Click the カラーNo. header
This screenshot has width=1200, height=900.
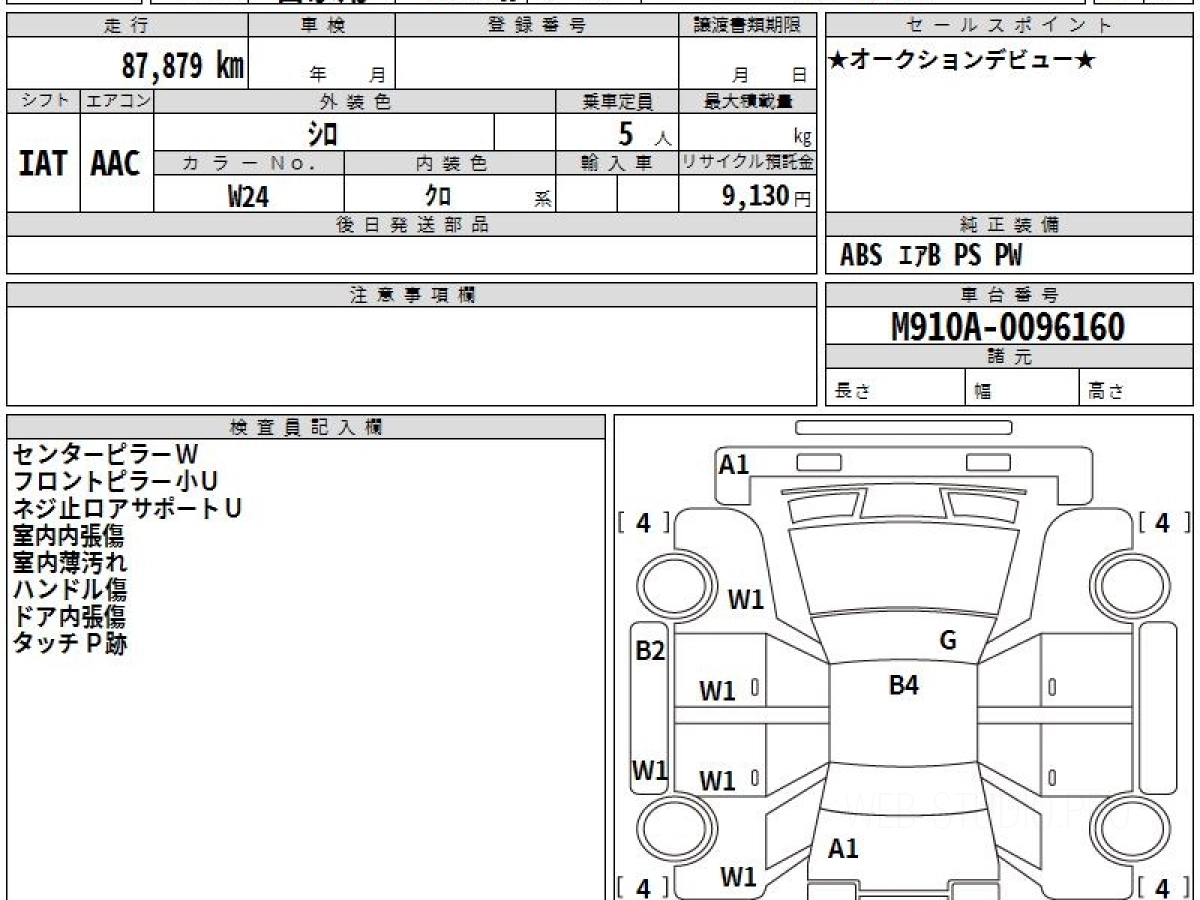(x=249, y=164)
